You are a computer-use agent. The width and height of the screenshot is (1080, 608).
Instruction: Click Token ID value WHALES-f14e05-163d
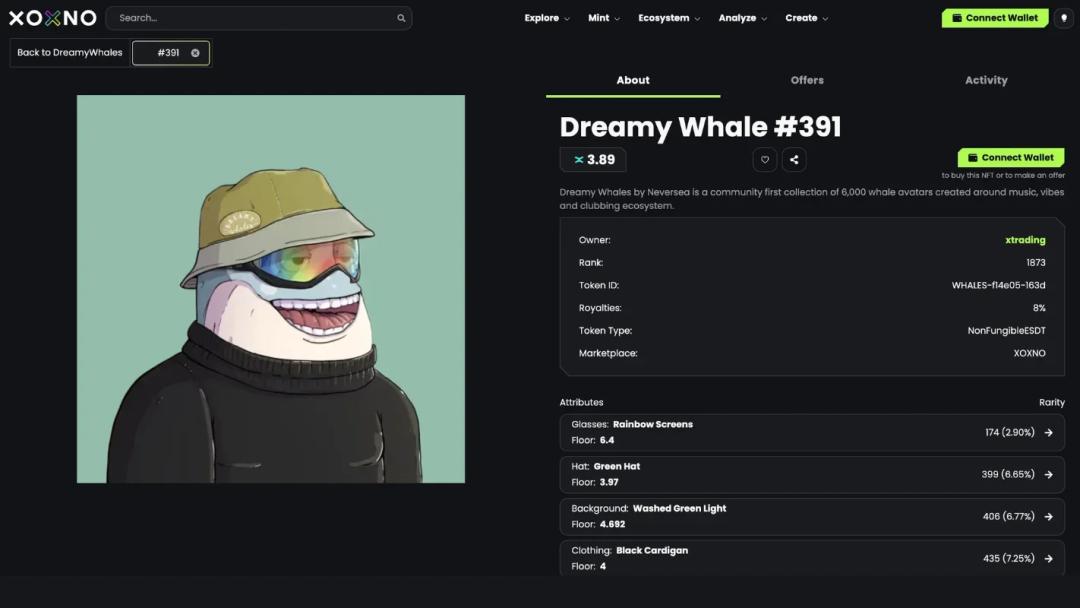click(998, 285)
